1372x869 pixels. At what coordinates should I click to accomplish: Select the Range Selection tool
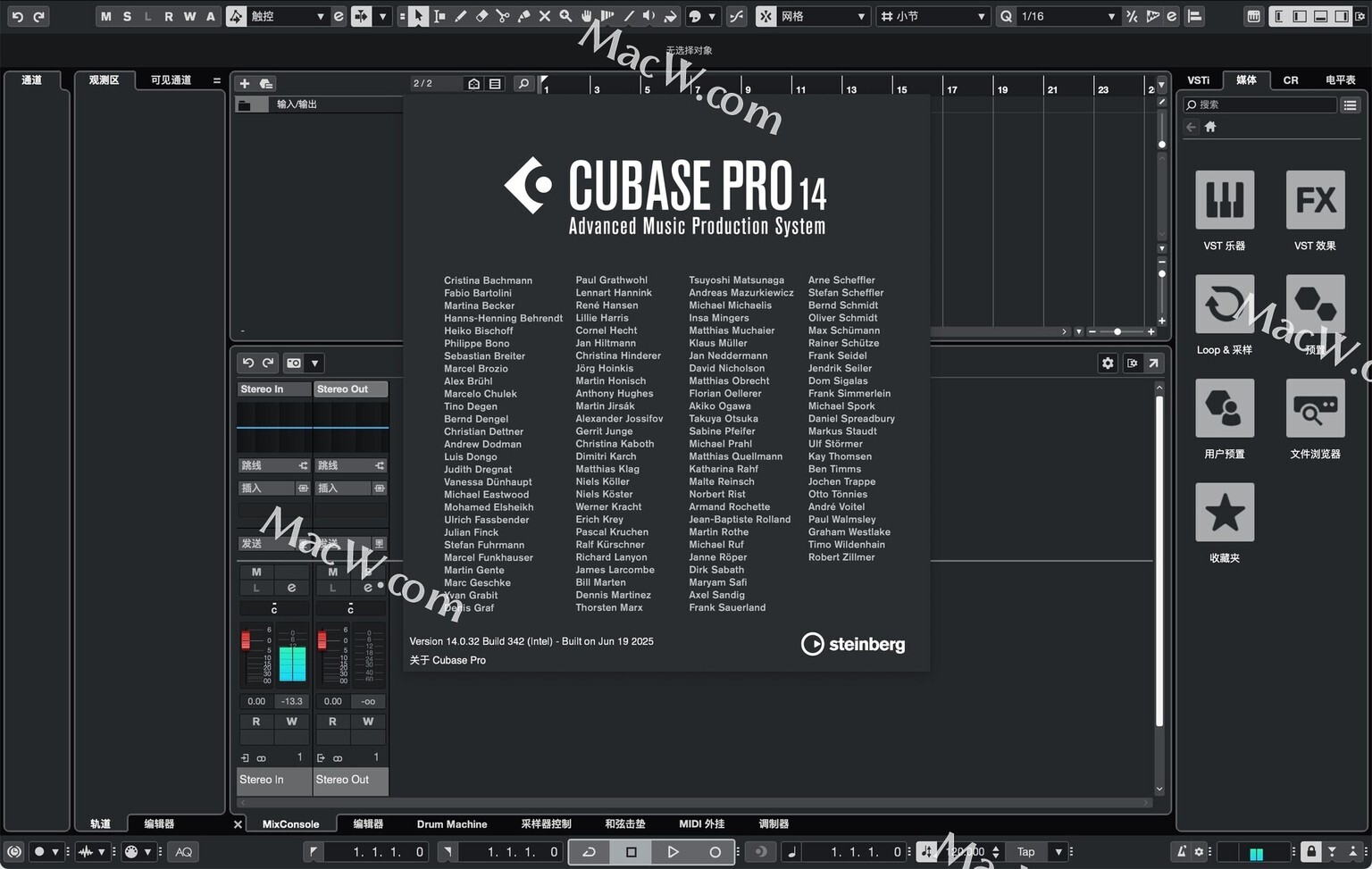pos(439,16)
